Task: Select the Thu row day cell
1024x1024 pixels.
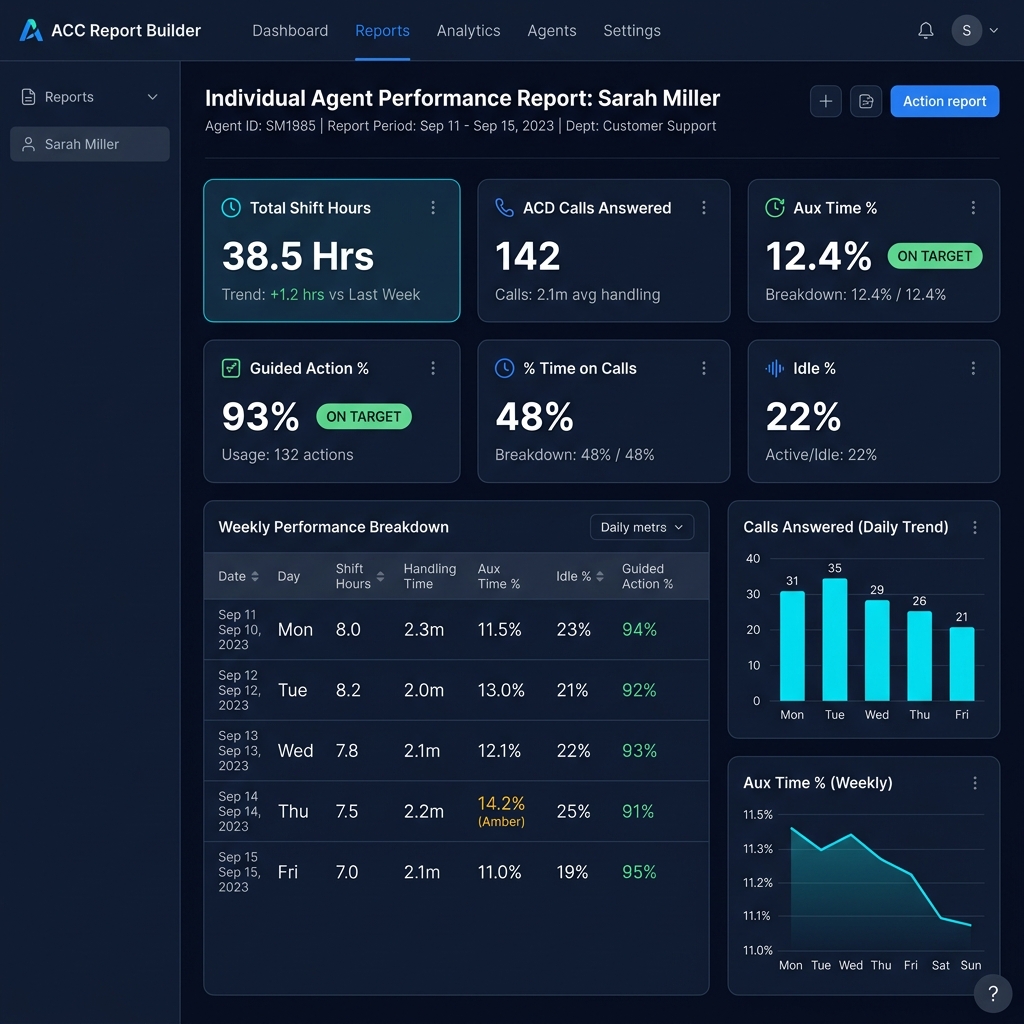Action: coord(293,811)
